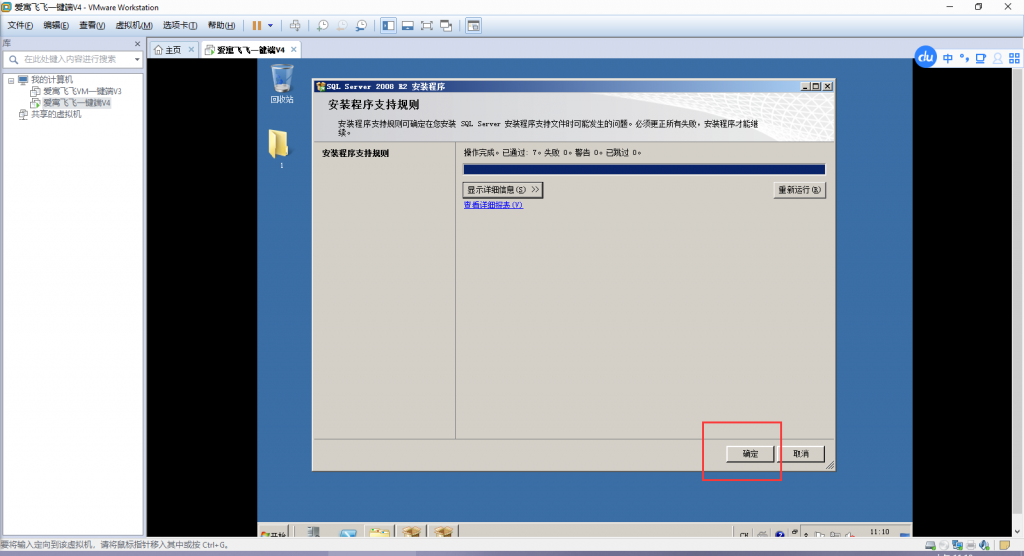The width and height of the screenshot is (1024, 556).
Task: Click the yellow message log status icon
Action: pos(1004,545)
